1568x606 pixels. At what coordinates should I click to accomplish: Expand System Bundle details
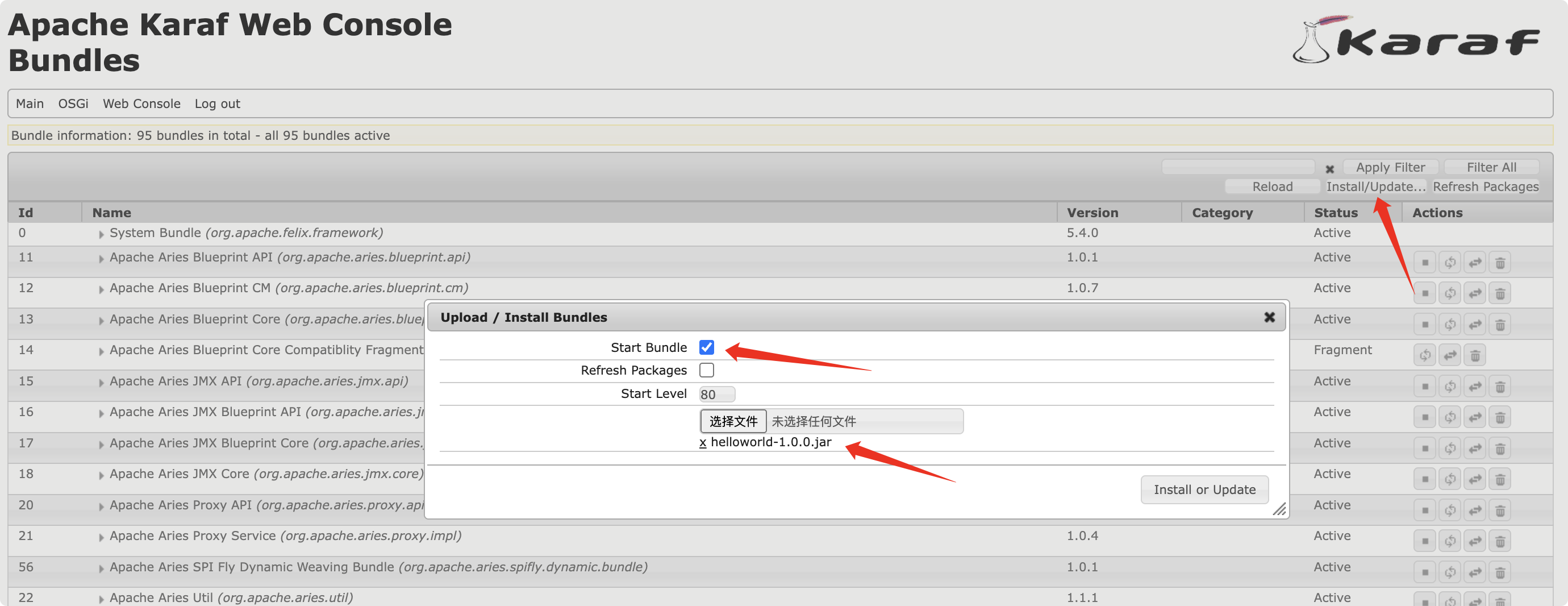click(x=101, y=234)
